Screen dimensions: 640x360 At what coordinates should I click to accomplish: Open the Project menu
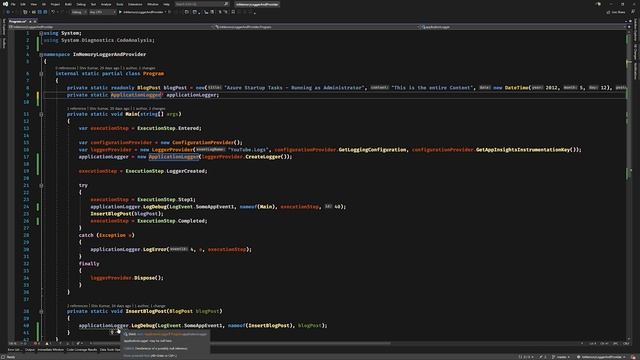[x=55, y=4]
